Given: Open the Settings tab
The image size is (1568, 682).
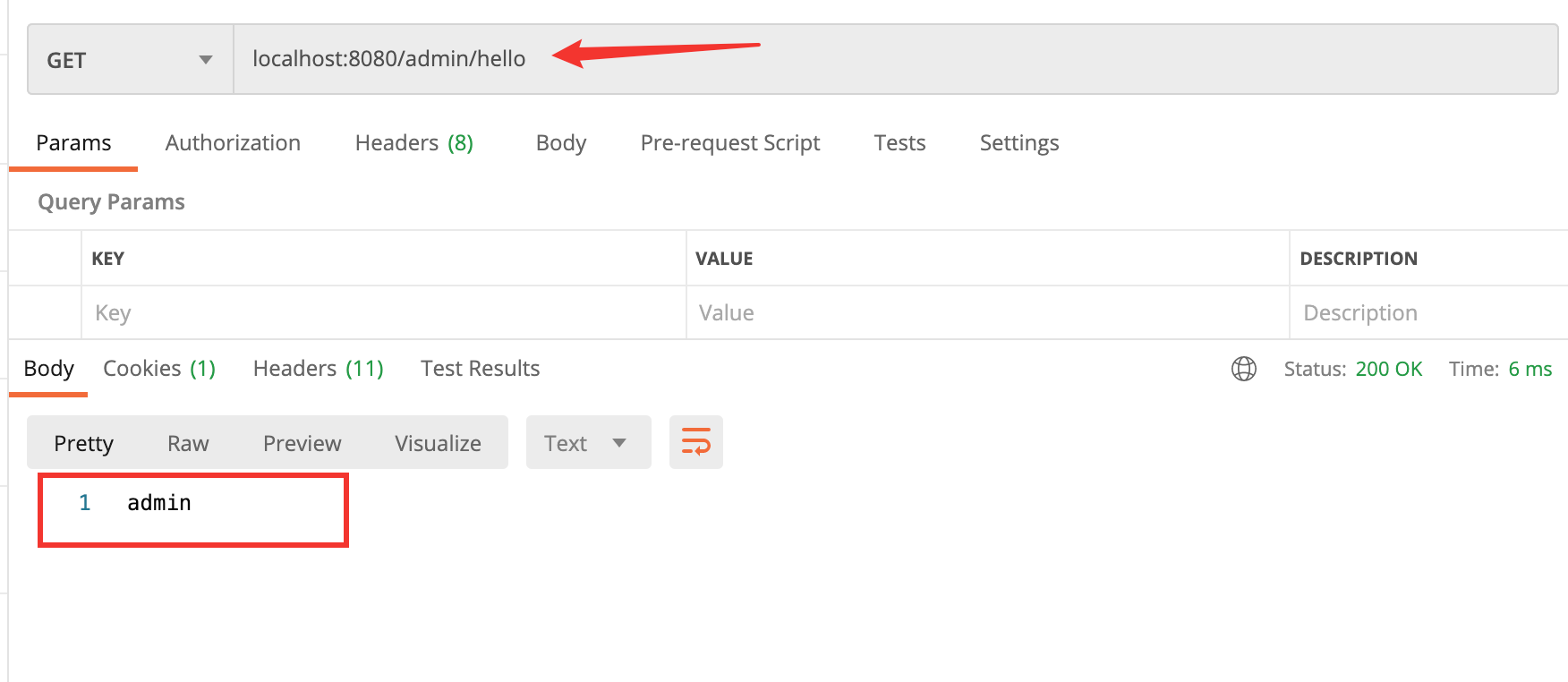Looking at the screenshot, I should click(x=1018, y=143).
